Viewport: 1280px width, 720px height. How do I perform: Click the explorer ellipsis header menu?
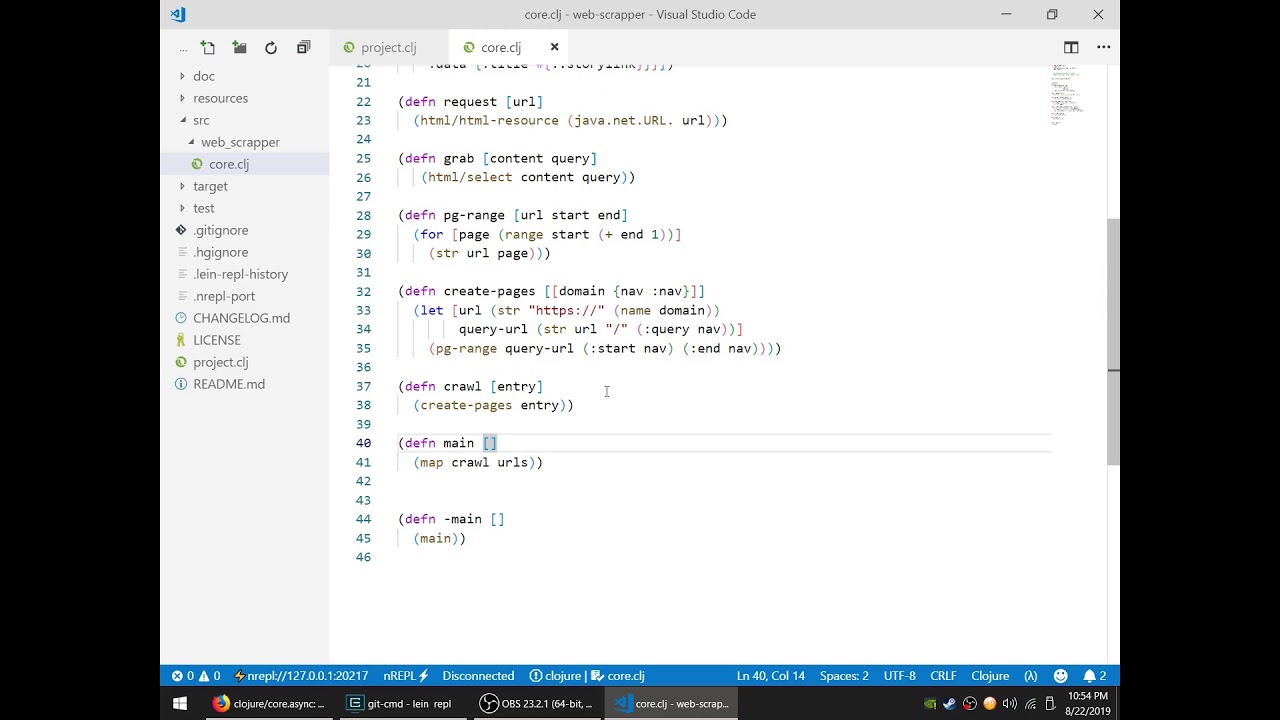pos(182,48)
